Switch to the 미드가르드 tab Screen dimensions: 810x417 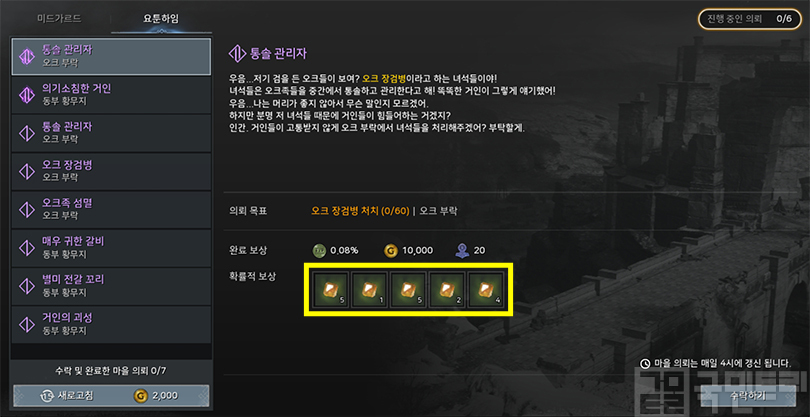coord(59,19)
